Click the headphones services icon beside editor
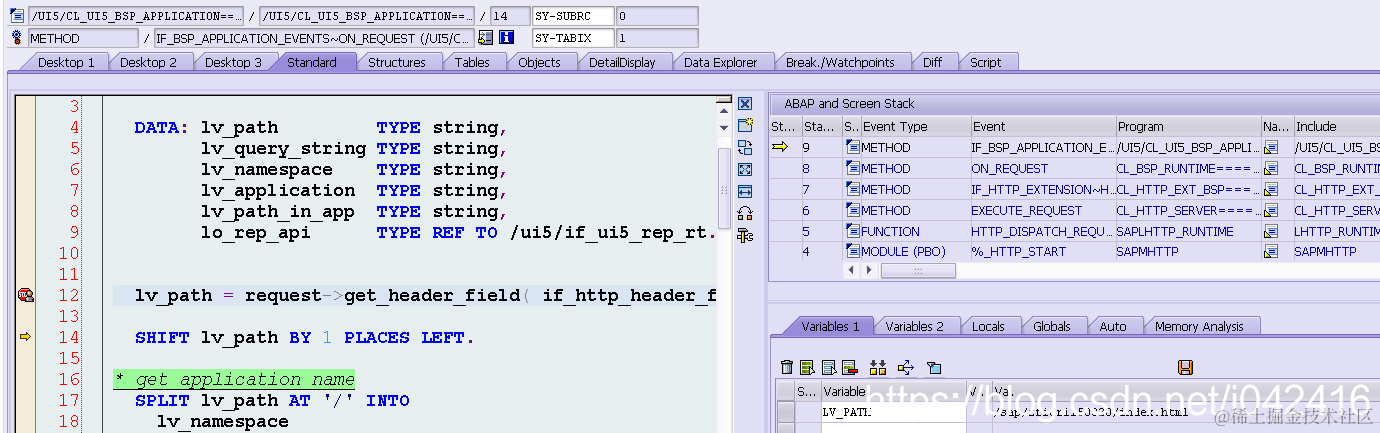 coord(744,214)
